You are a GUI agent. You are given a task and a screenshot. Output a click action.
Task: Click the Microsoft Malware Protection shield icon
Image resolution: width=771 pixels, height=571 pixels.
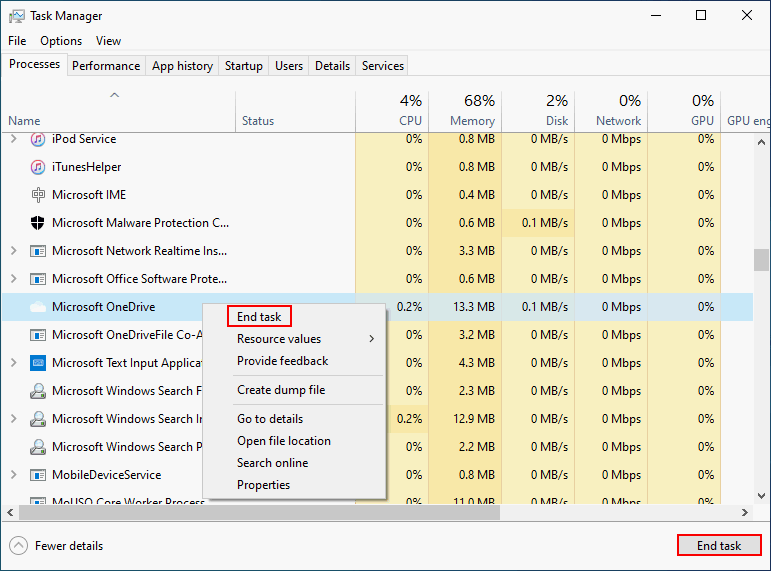click(38, 223)
